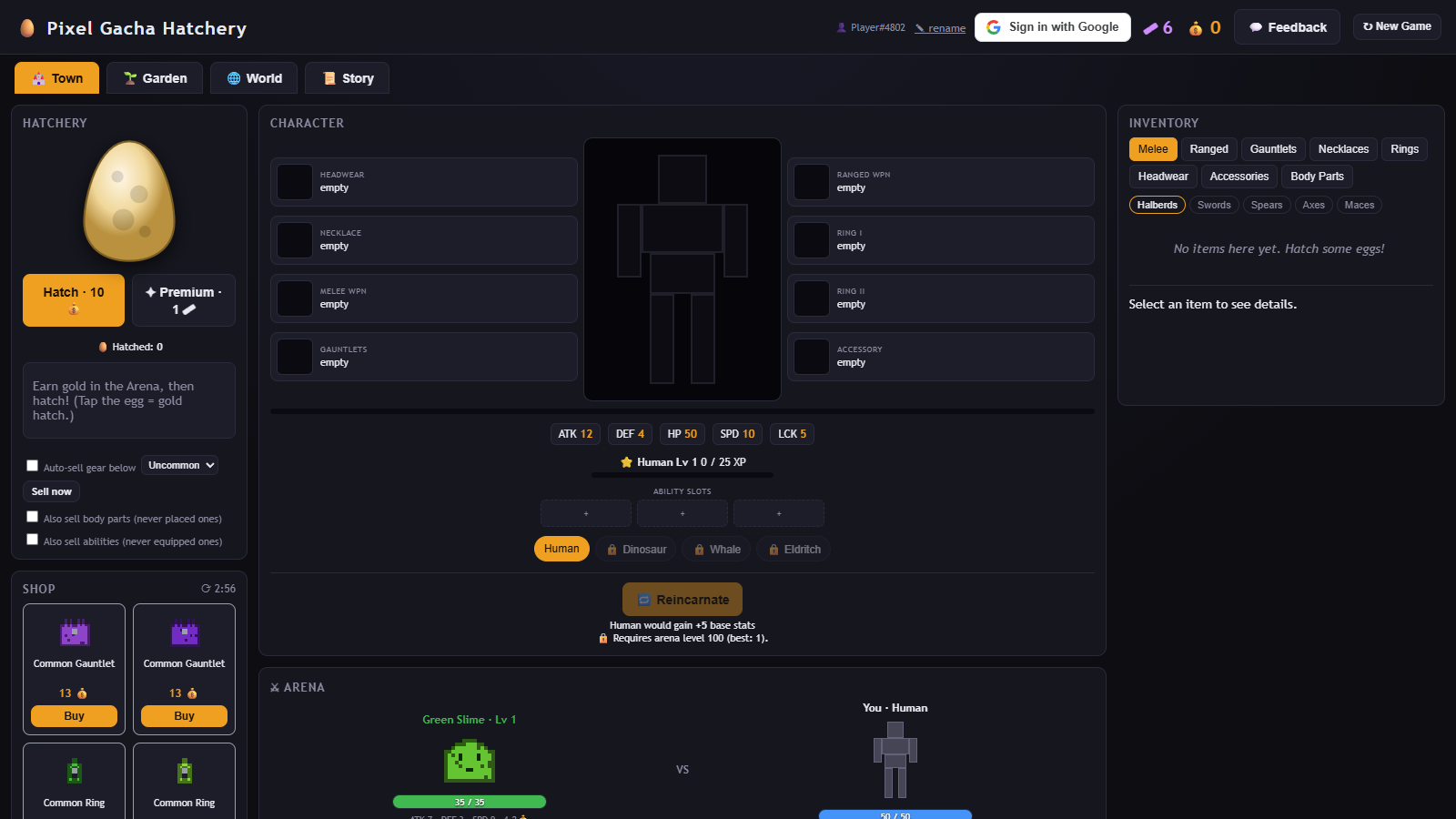Click the Human fighter sprite in Arena
Viewport: 1456px width, 819px height.
(x=895, y=760)
